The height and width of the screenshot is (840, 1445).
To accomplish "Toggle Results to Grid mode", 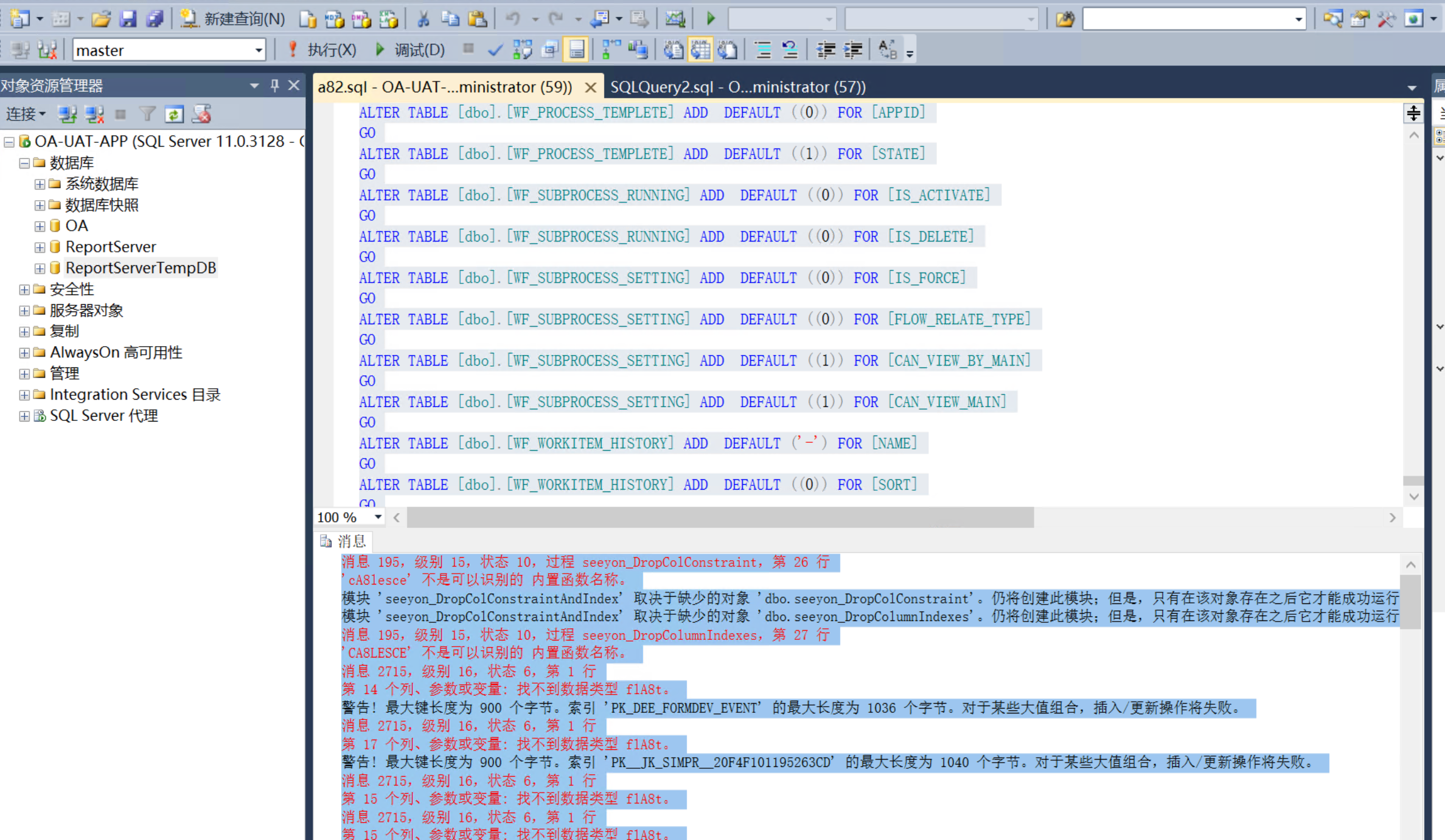I will (x=700, y=50).
